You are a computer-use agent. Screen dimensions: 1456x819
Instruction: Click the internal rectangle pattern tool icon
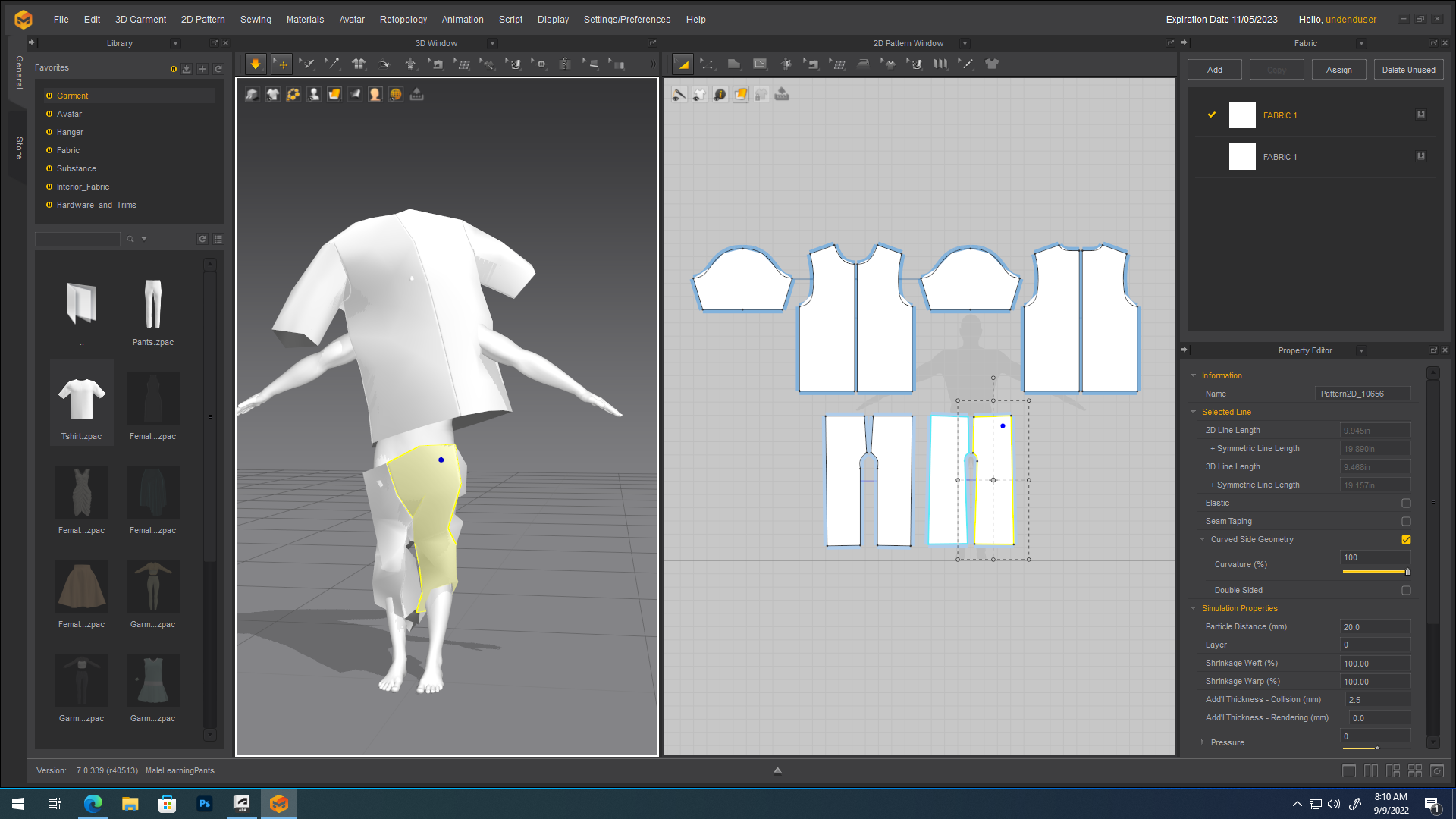760,64
